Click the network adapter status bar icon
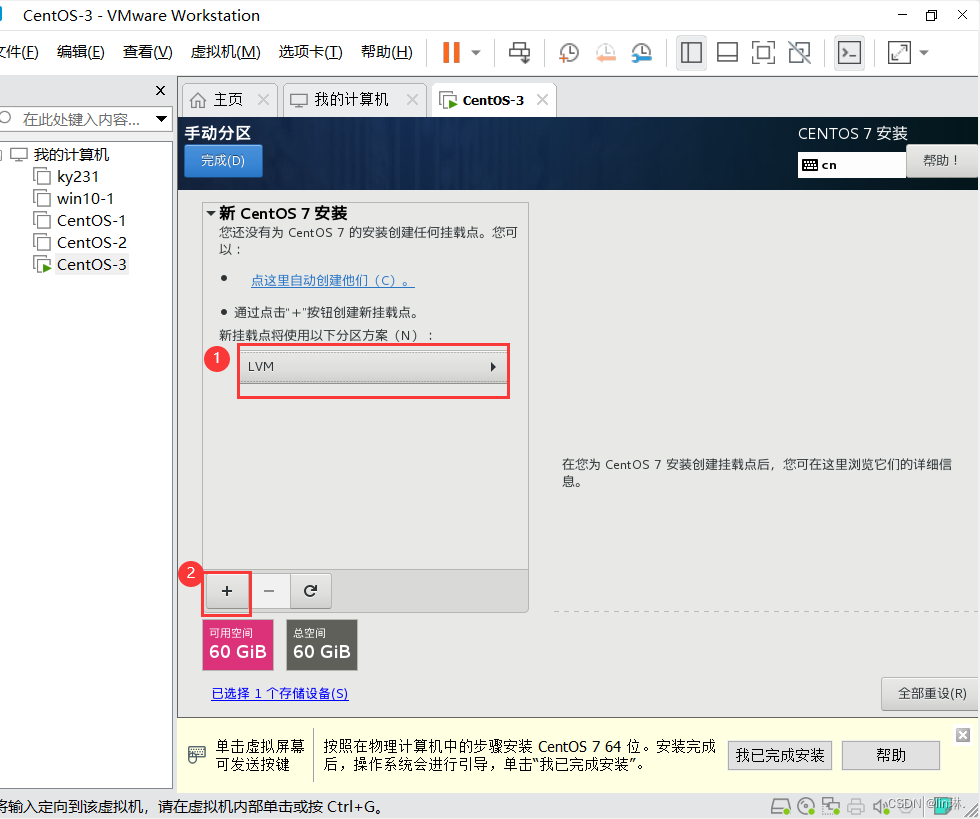Image resolution: width=980 pixels, height=819 pixels. (831, 806)
